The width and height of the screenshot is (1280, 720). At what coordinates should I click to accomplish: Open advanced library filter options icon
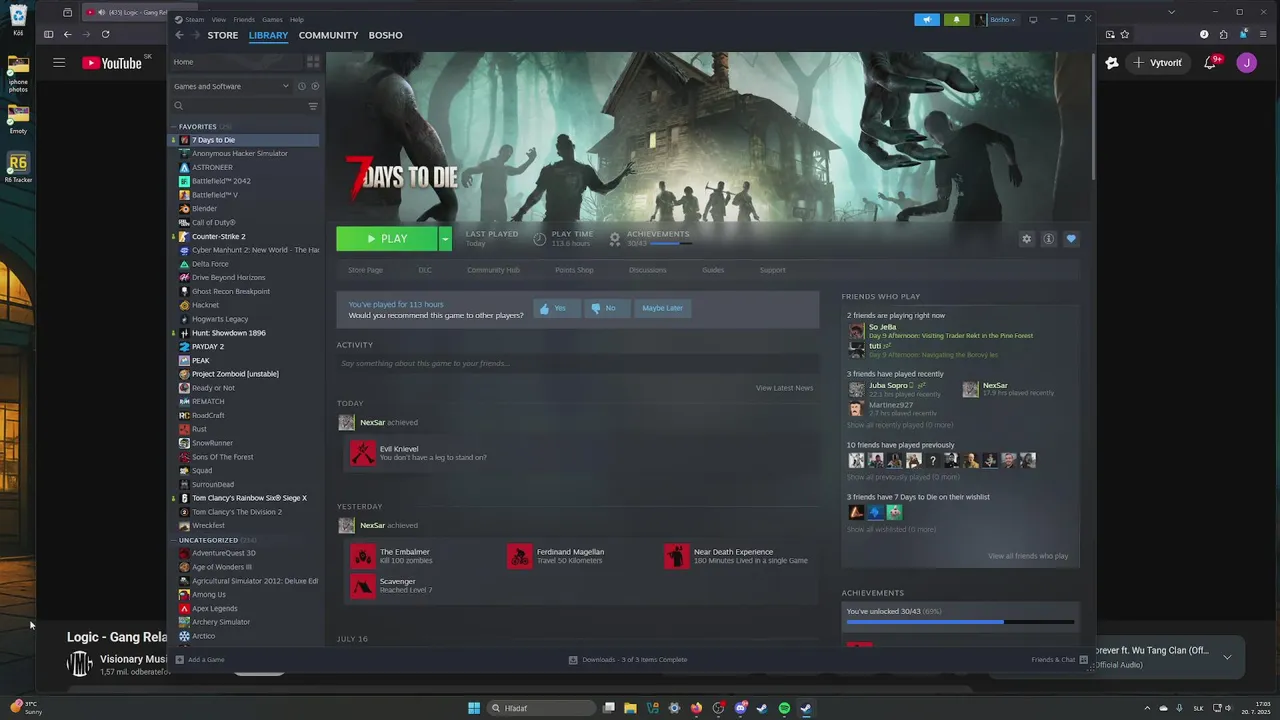[x=313, y=106]
